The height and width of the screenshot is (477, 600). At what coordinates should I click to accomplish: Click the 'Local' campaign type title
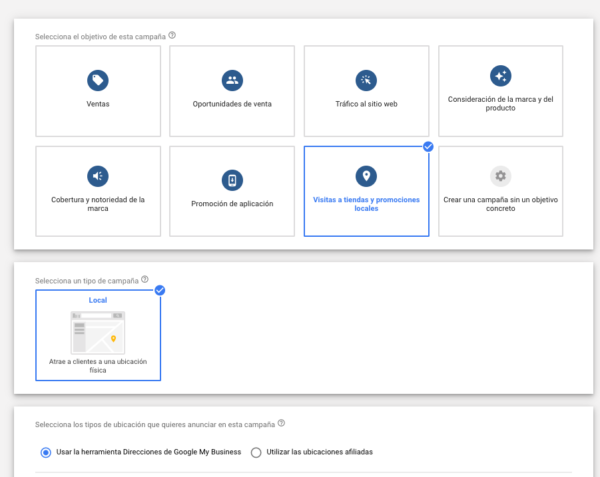click(x=98, y=300)
